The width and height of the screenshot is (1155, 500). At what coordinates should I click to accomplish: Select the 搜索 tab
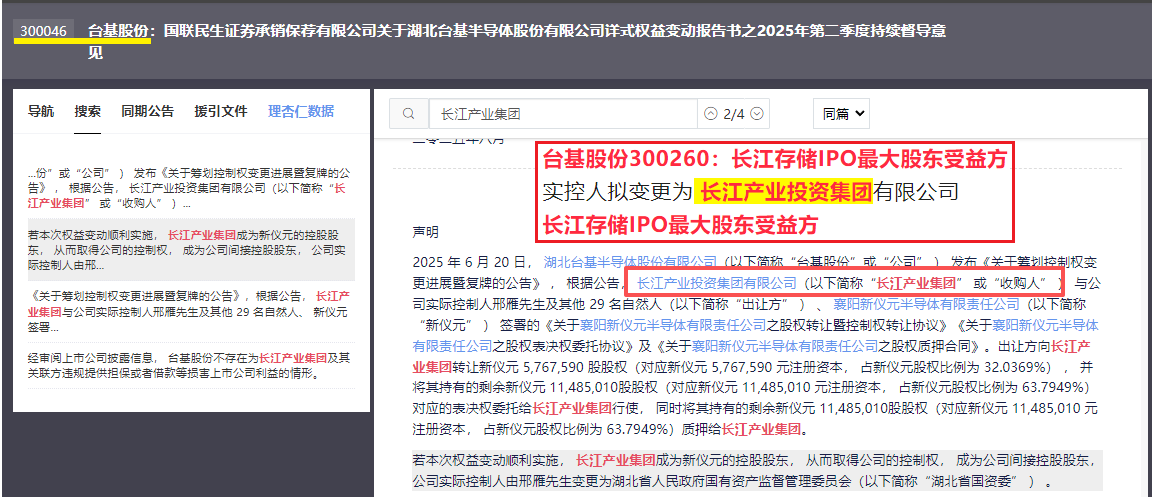(x=87, y=112)
